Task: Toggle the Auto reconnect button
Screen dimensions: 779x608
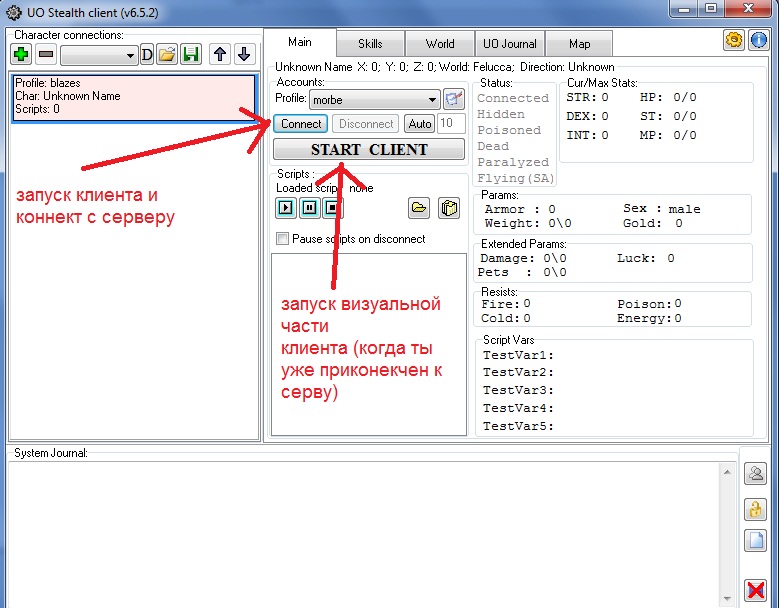Action: pyautogui.click(x=419, y=123)
